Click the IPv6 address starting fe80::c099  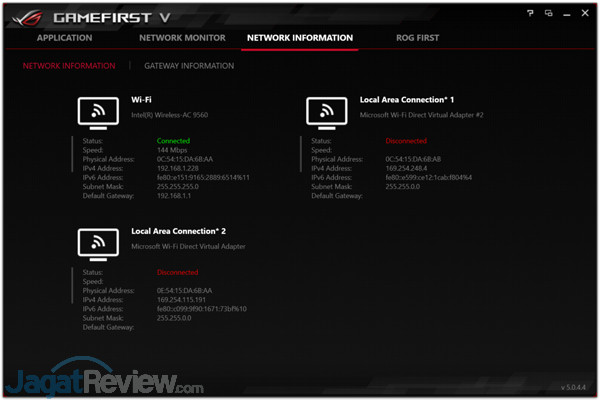coord(202,309)
